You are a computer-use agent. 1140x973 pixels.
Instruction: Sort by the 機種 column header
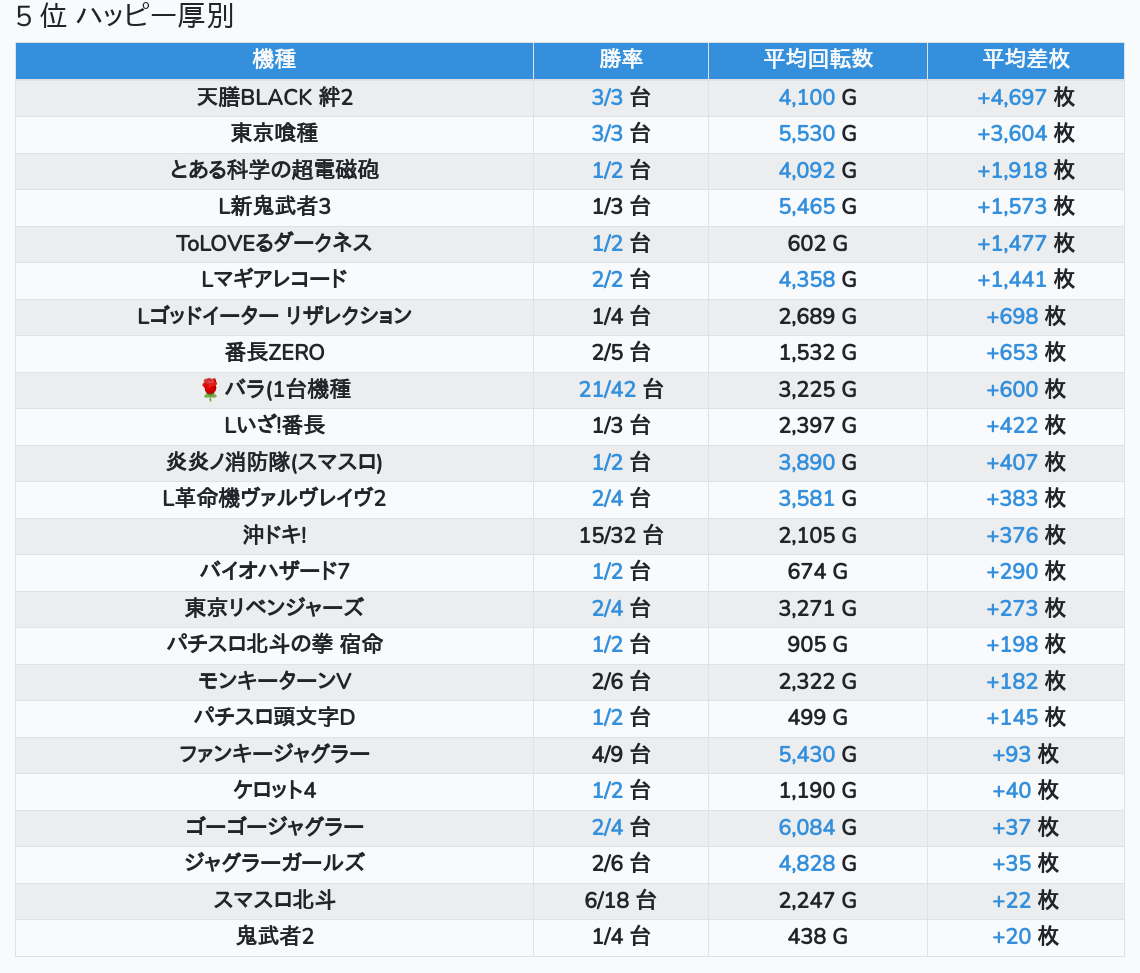pos(274,60)
